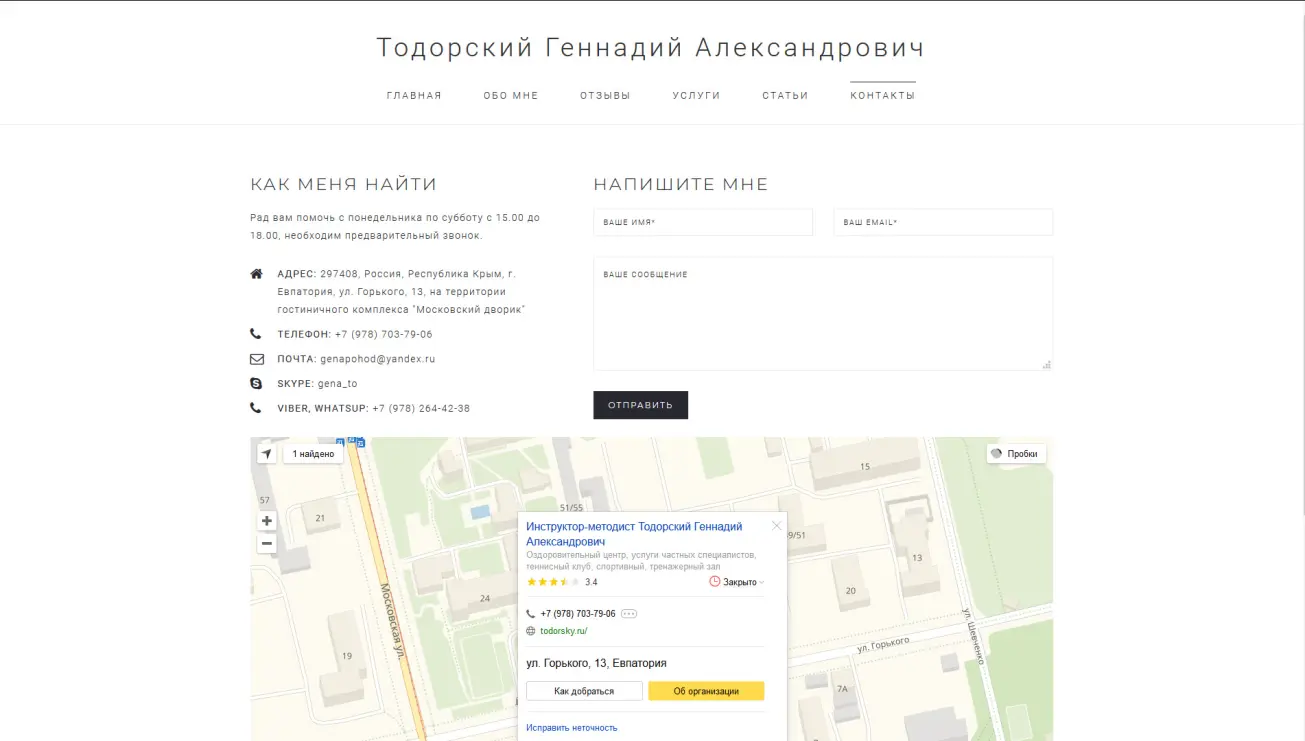Switch to the ГЛАВНАЯ page tab
The height and width of the screenshot is (741, 1305).
point(413,95)
